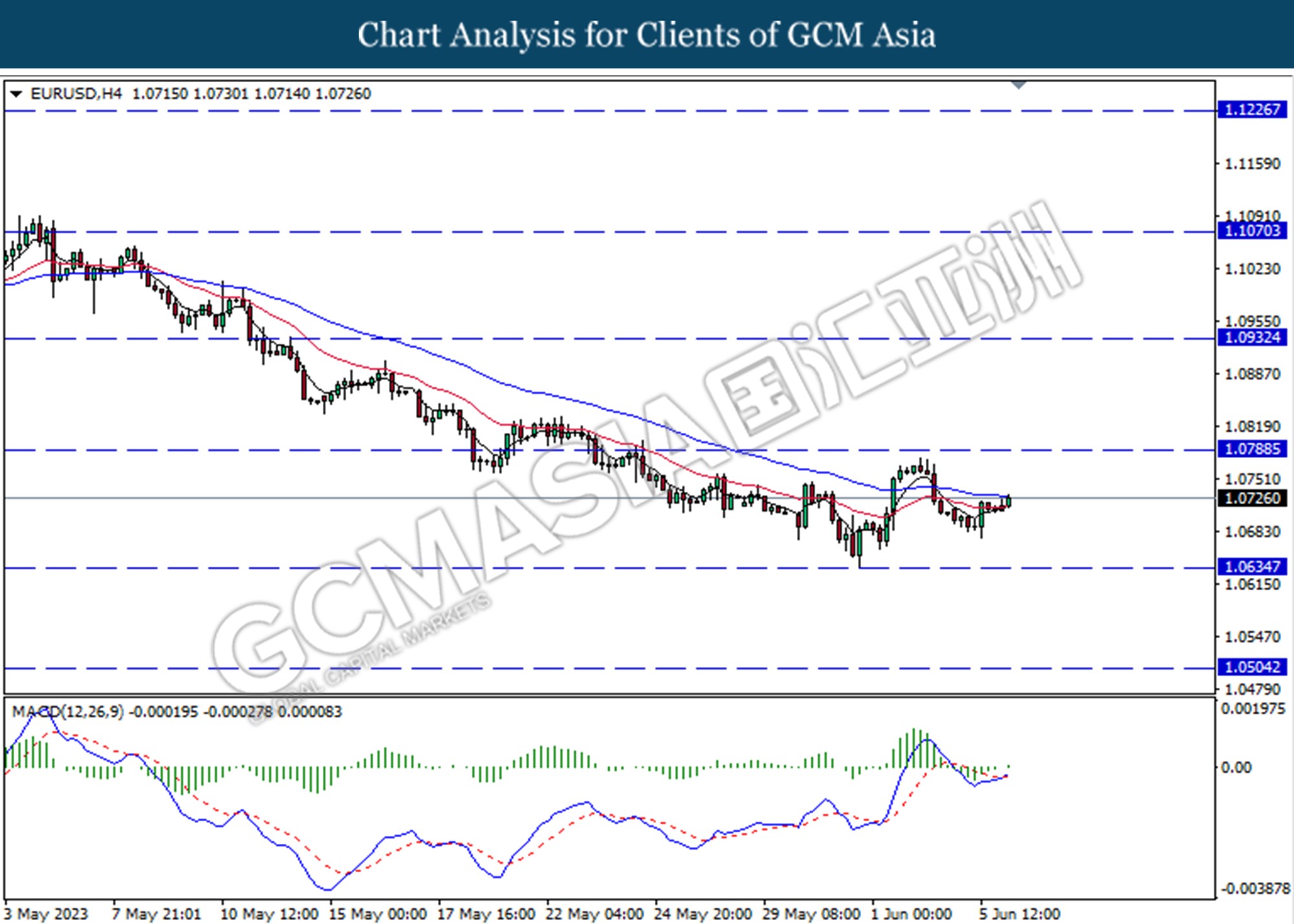This screenshot has height=924, width=1294.
Task: Click the 29 May 08:00 time label
Action: [x=812, y=914]
